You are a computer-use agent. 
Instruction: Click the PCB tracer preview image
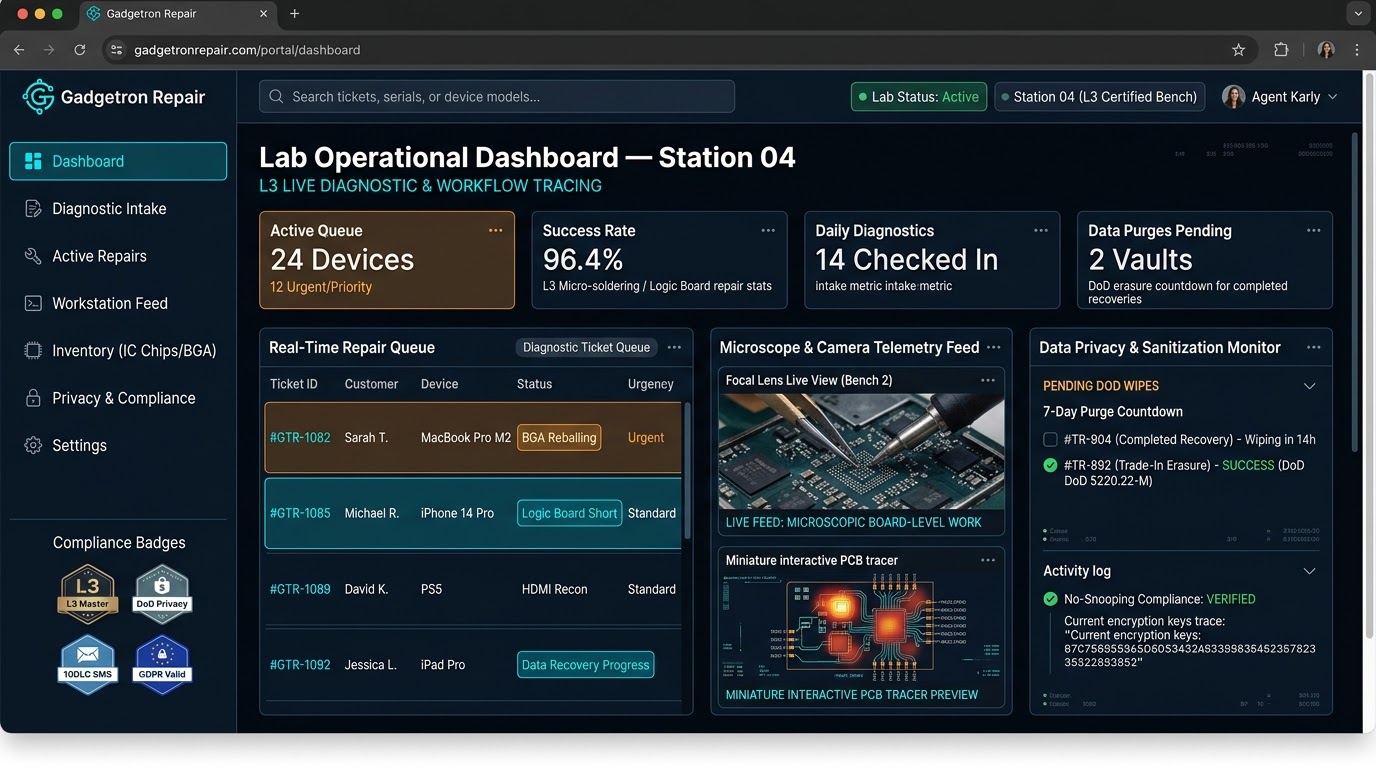[861, 627]
